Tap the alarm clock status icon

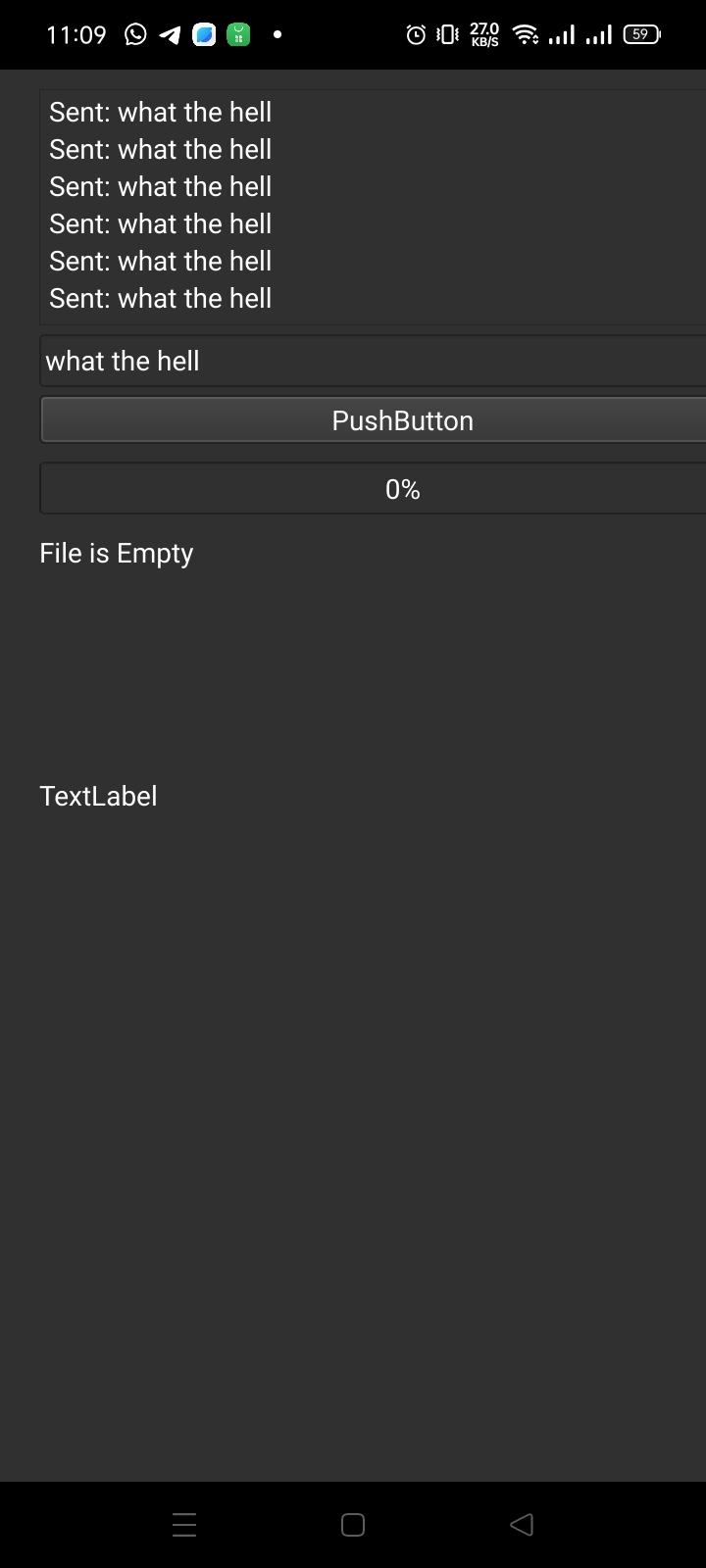coord(416,35)
